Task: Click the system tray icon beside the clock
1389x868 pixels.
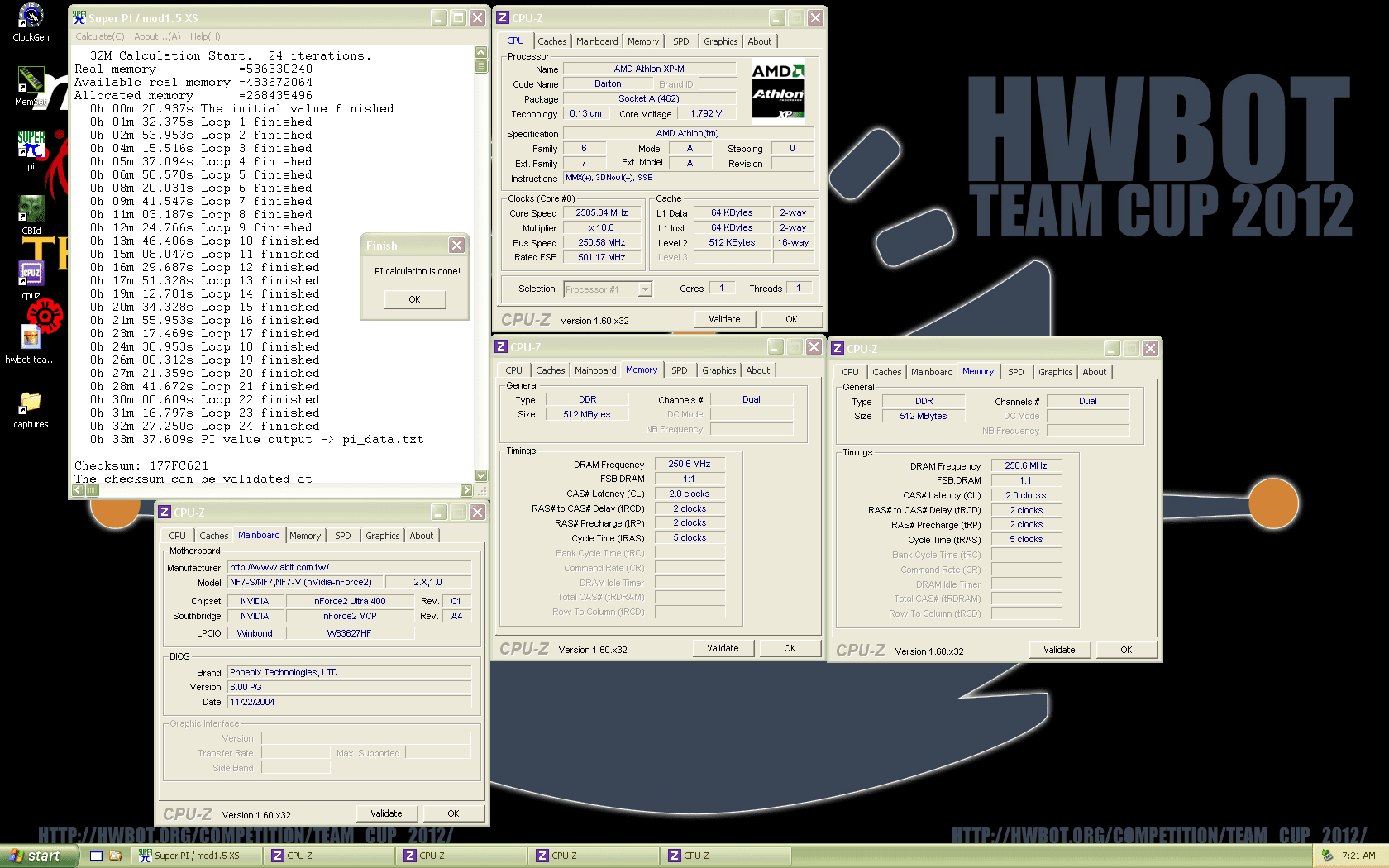Action: tap(1328, 856)
